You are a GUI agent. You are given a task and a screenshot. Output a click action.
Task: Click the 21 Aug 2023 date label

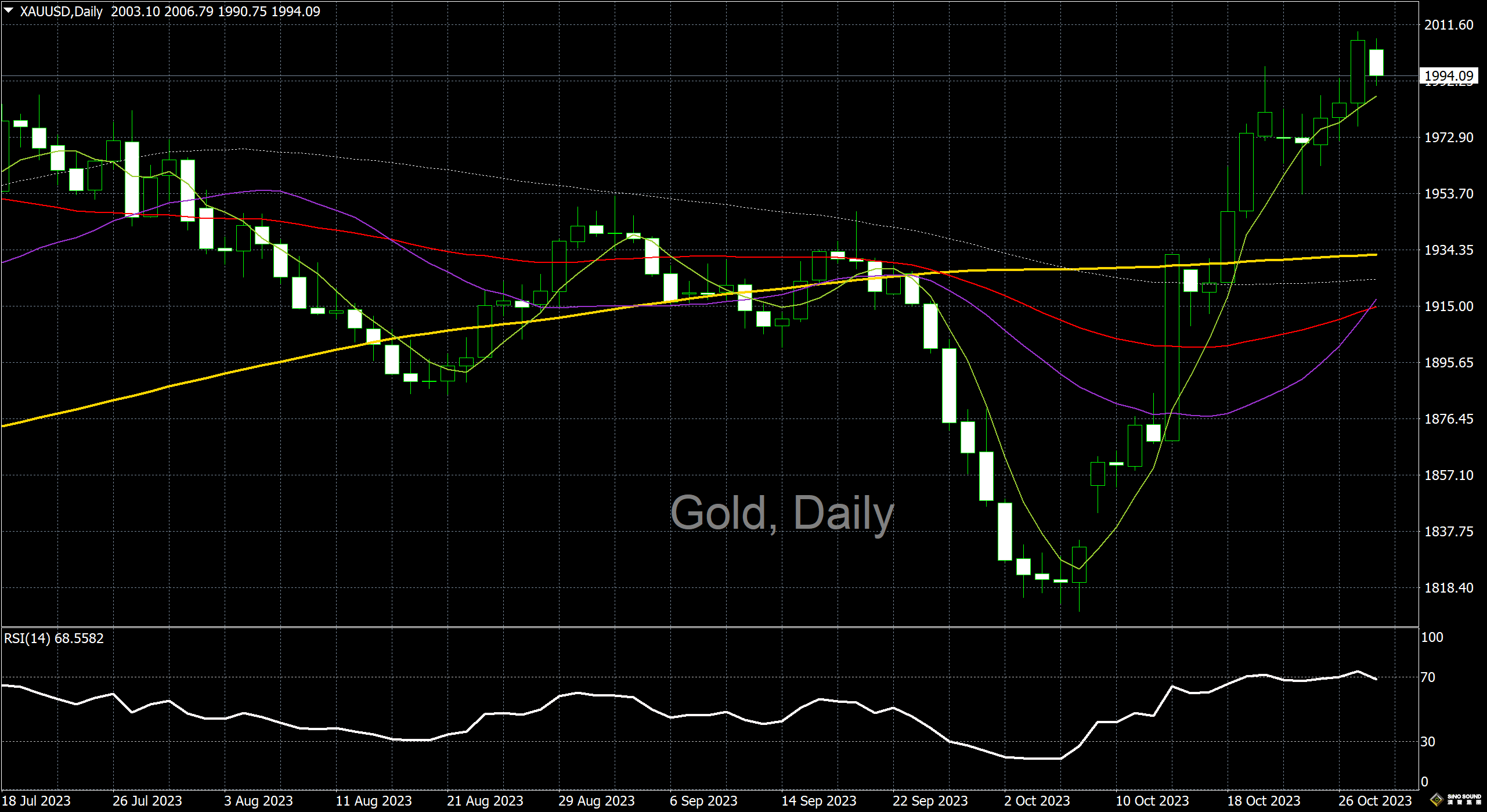pos(485,801)
